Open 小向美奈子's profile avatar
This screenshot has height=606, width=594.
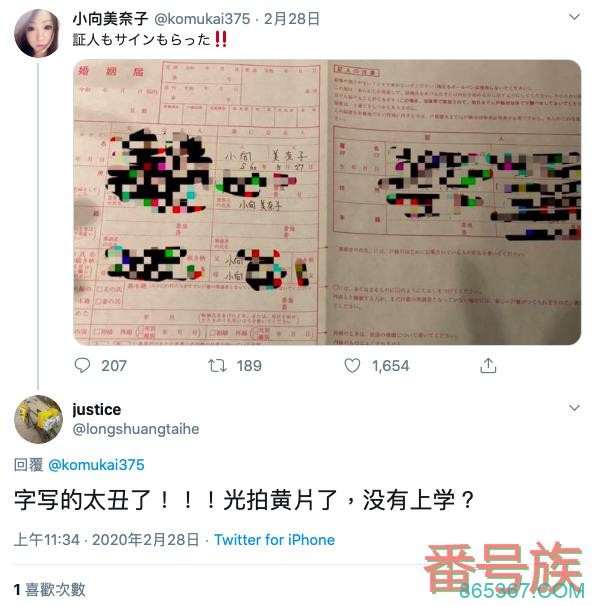[x=37, y=34]
